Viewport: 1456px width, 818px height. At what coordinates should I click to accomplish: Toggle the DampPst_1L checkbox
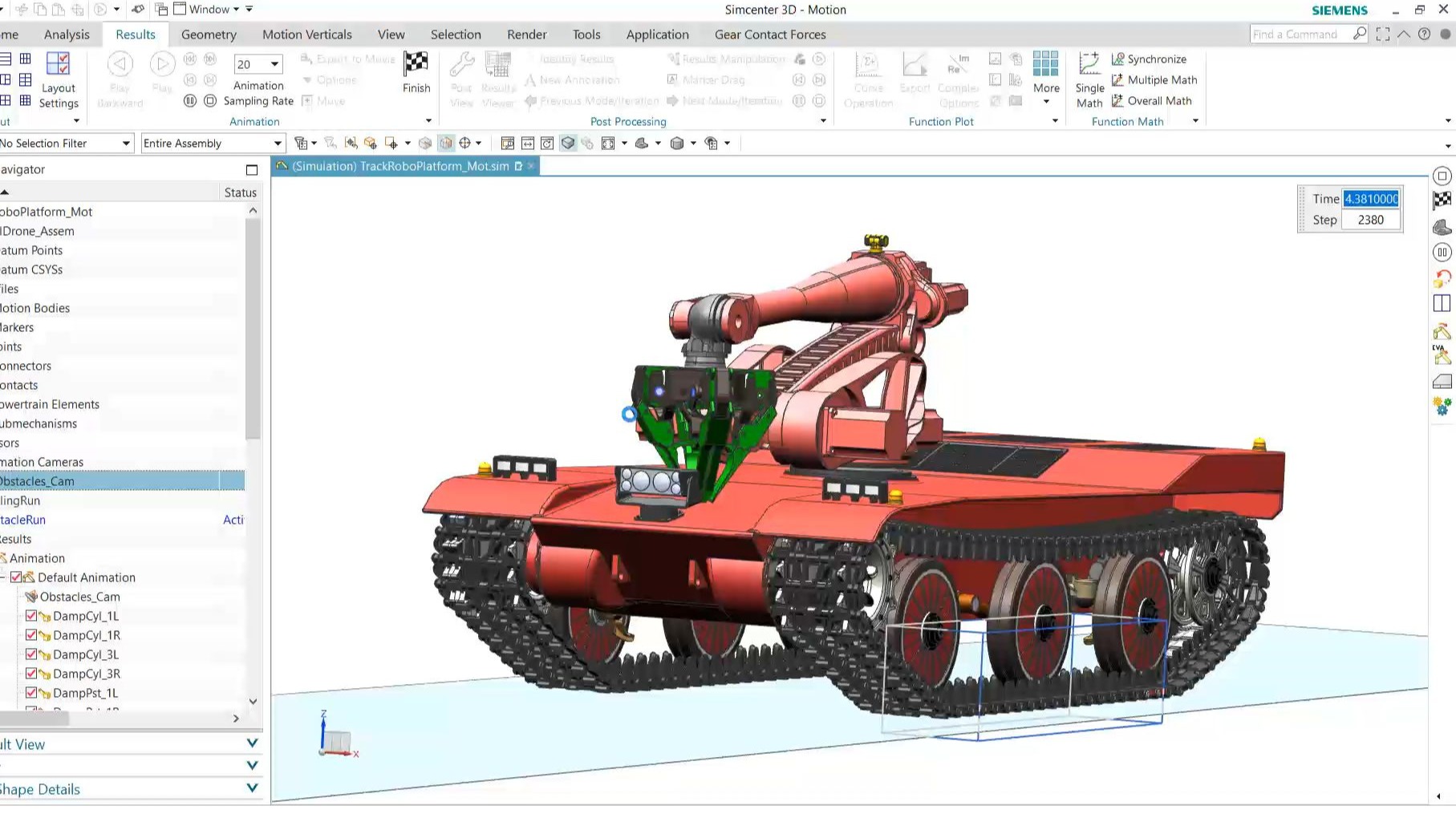coord(31,693)
